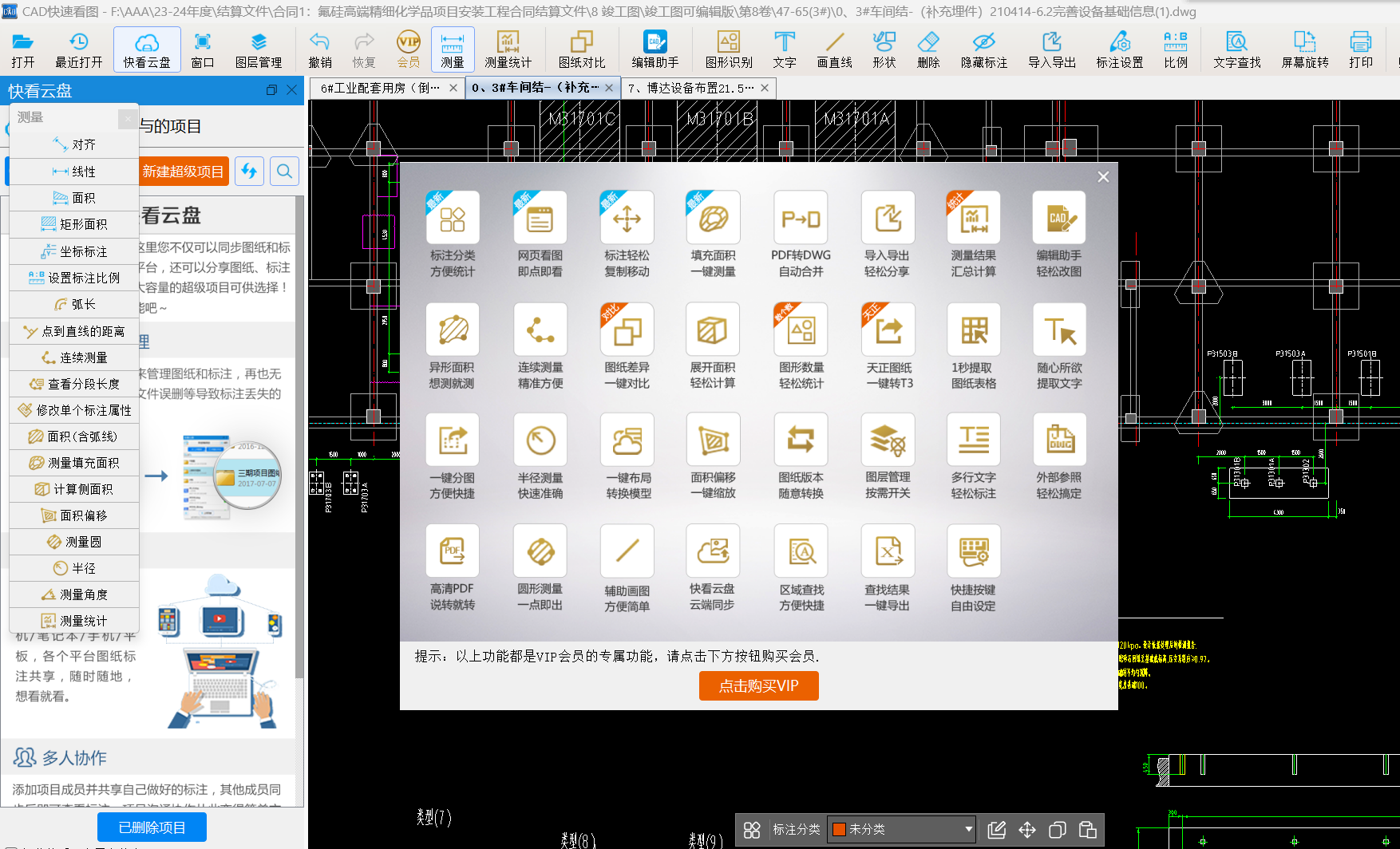The width and height of the screenshot is (1400, 849).
Task: Open 测量统计 in the toolbar
Action: point(508,49)
